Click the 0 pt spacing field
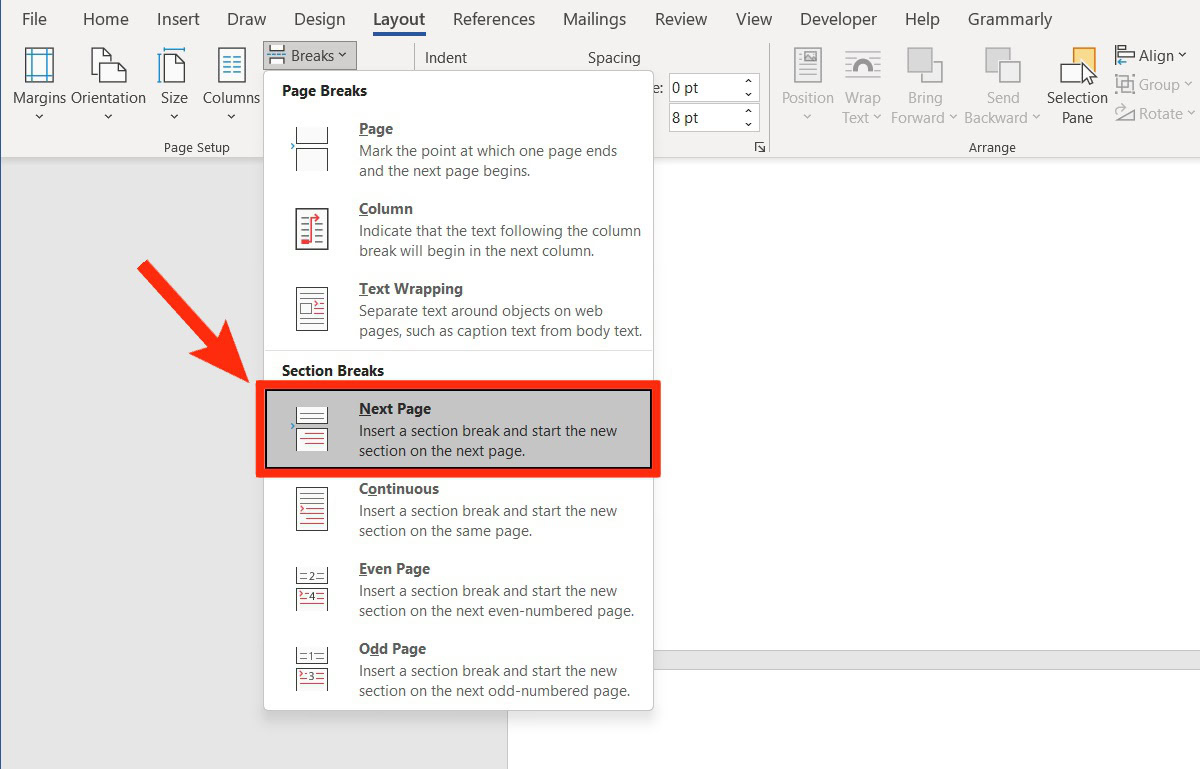Viewport: 1200px width, 769px height. click(702, 88)
